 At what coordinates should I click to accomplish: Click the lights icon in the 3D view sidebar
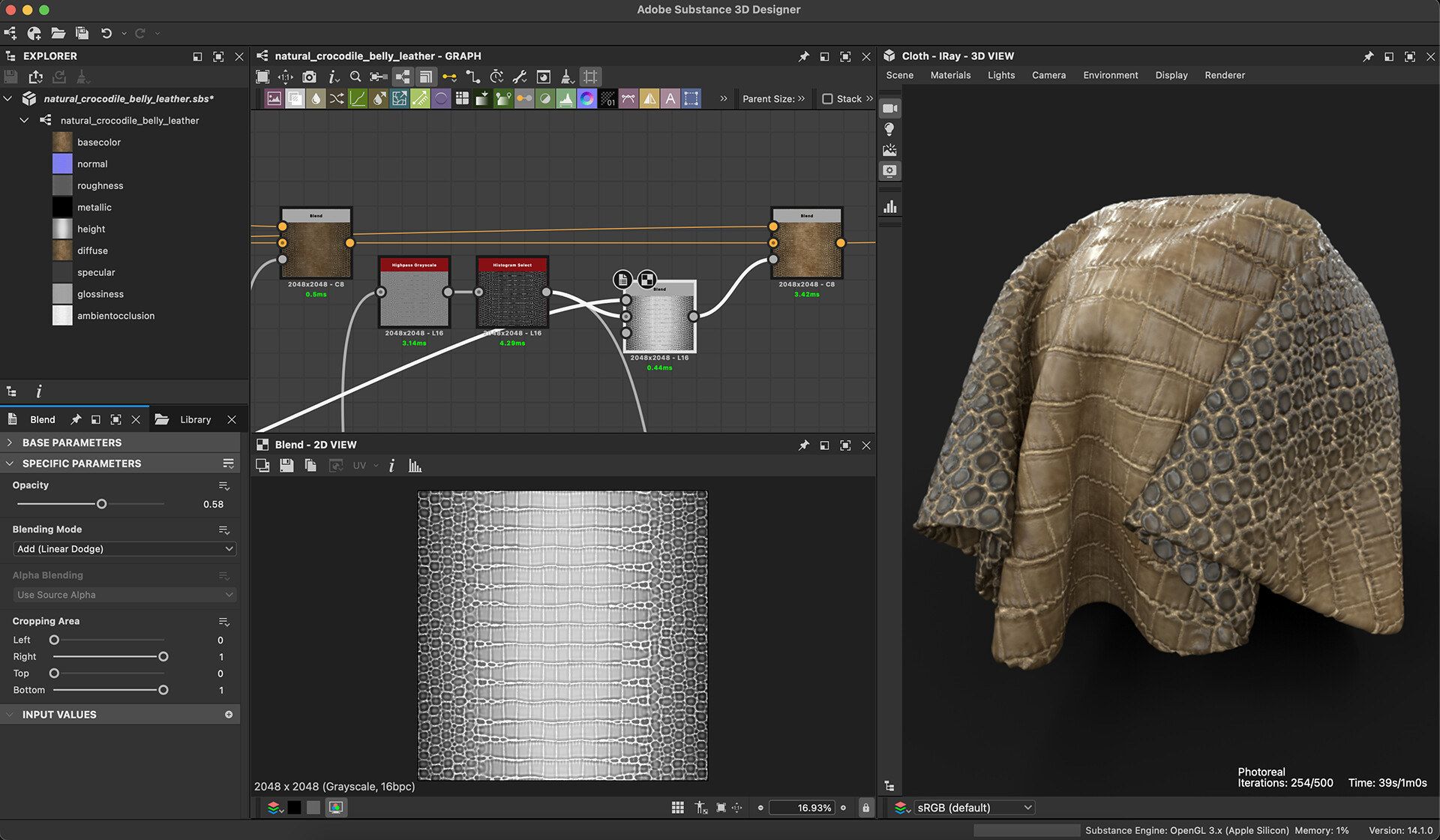[x=890, y=128]
